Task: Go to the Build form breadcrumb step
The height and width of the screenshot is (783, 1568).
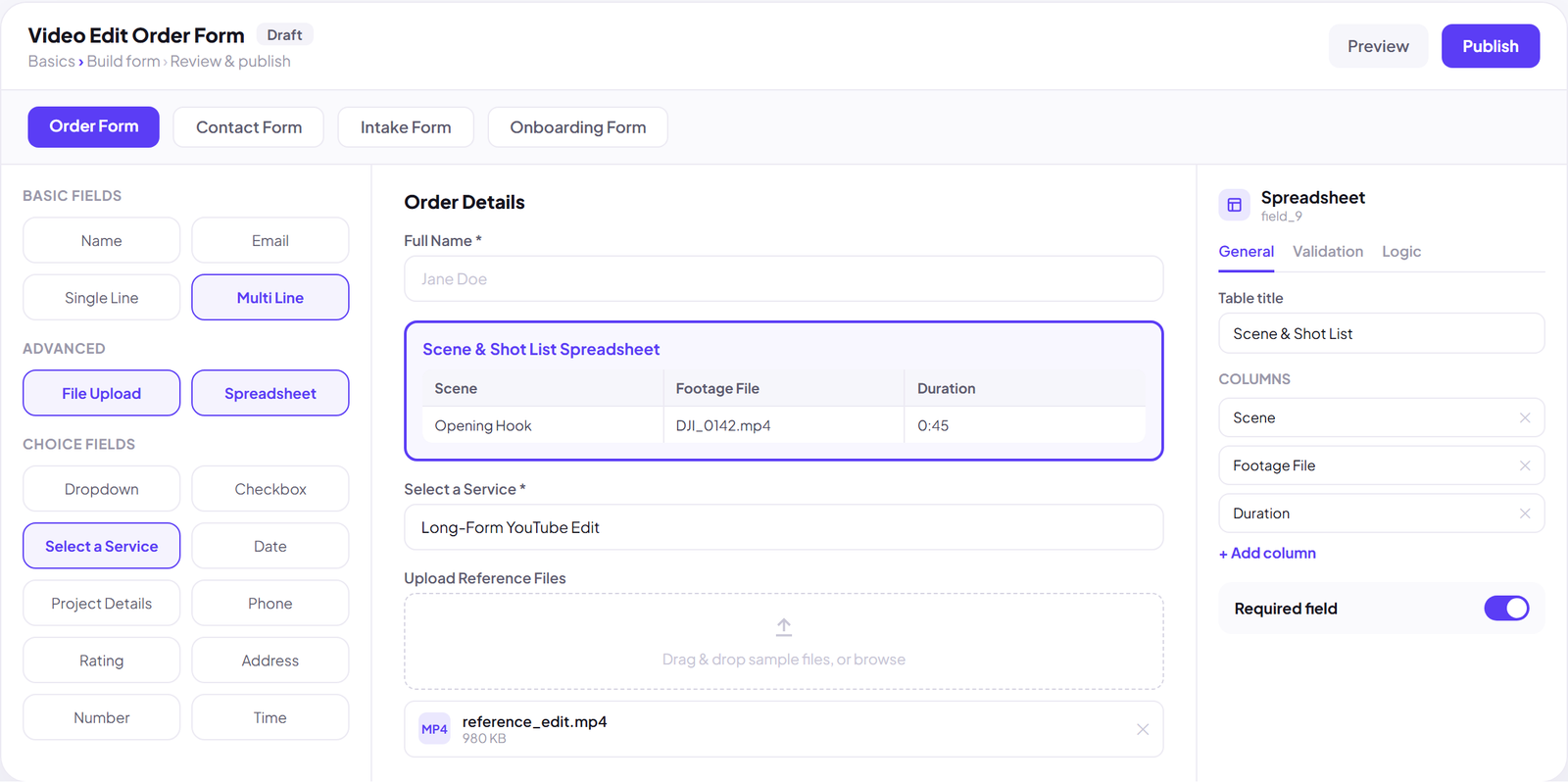Action: (x=123, y=62)
